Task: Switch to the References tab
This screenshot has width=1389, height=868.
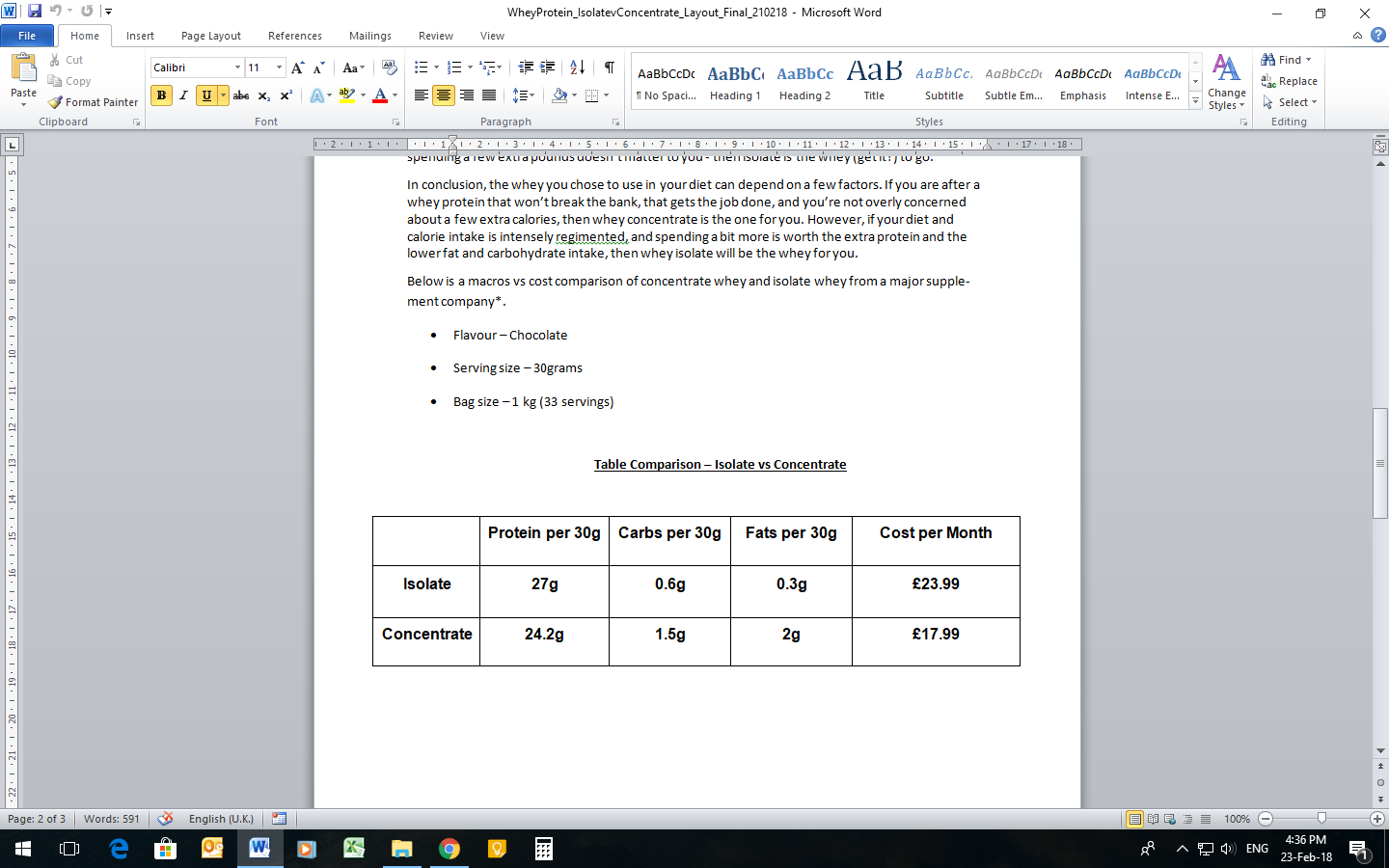Action: coord(294,36)
